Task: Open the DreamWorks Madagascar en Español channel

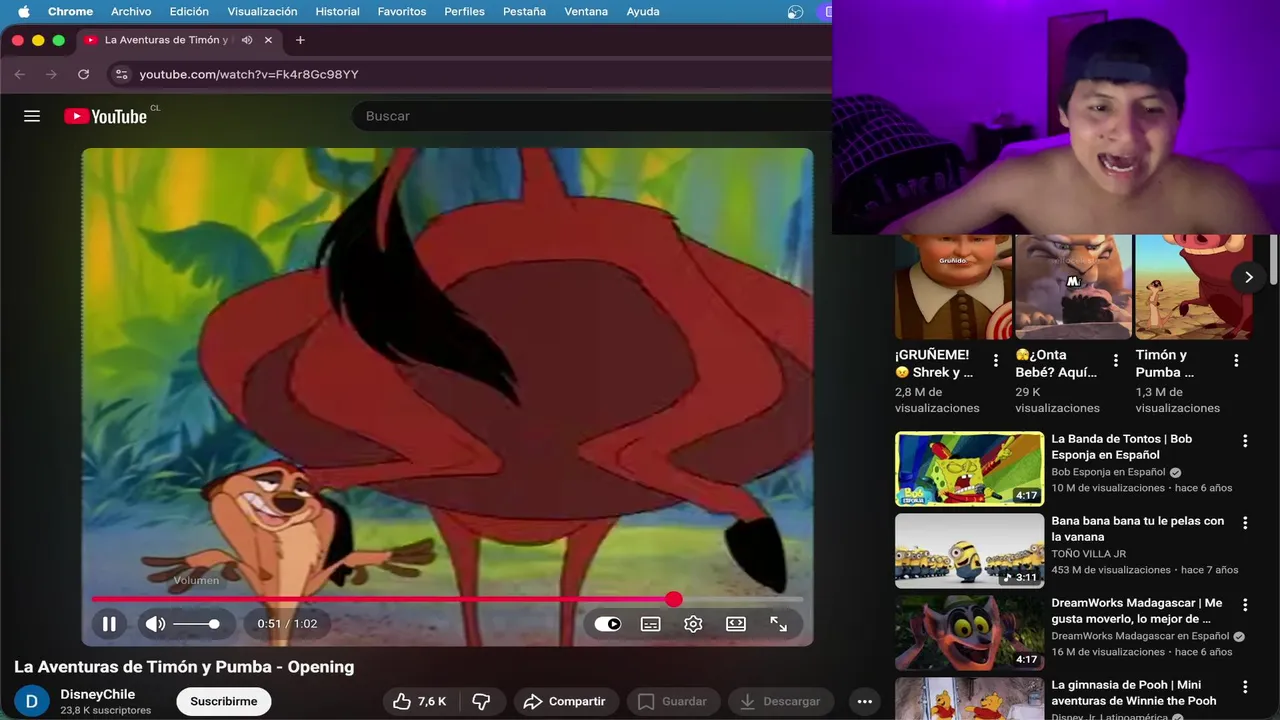Action: click(x=1140, y=636)
